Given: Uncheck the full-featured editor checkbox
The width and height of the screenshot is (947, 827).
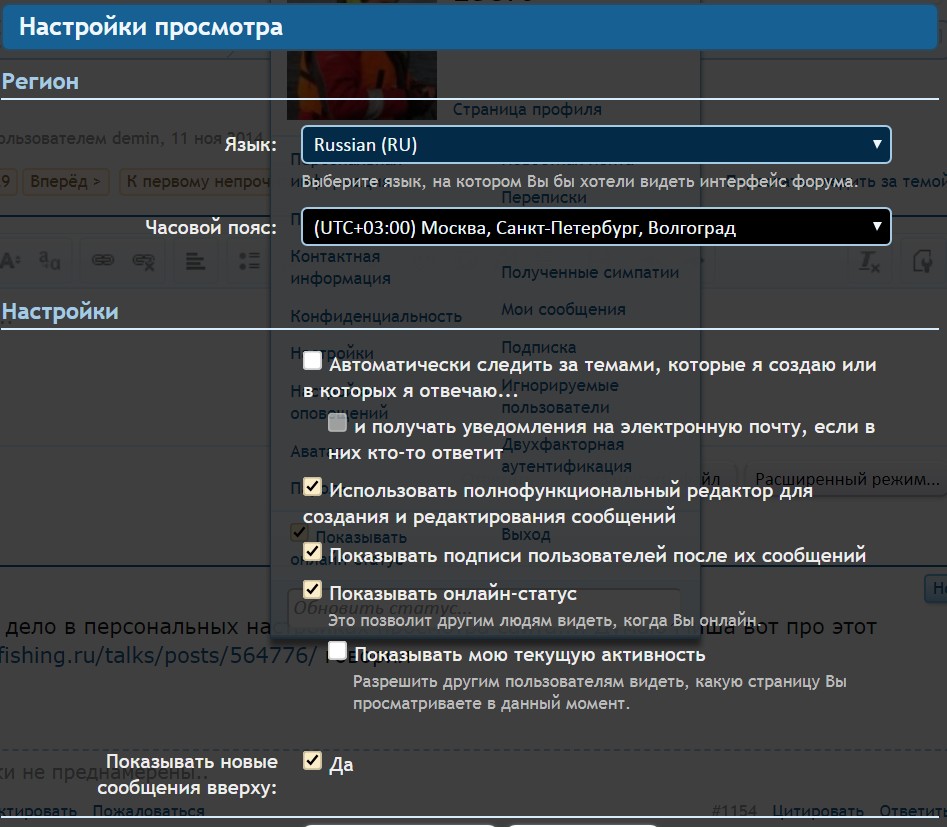Looking at the screenshot, I should tap(313, 487).
